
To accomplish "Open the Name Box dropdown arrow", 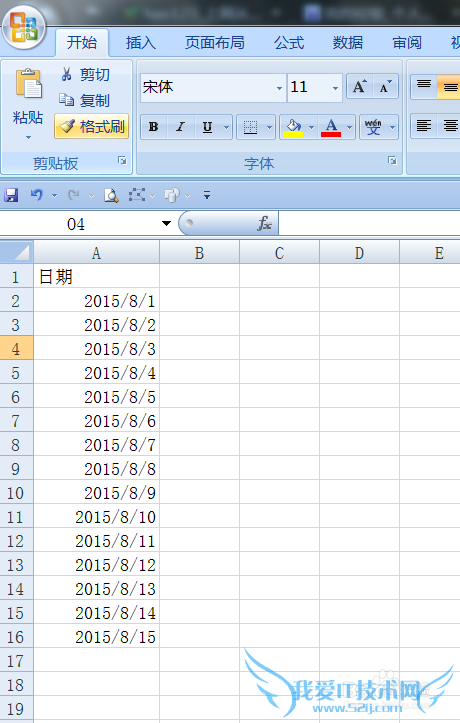I will click(x=166, y=224).
